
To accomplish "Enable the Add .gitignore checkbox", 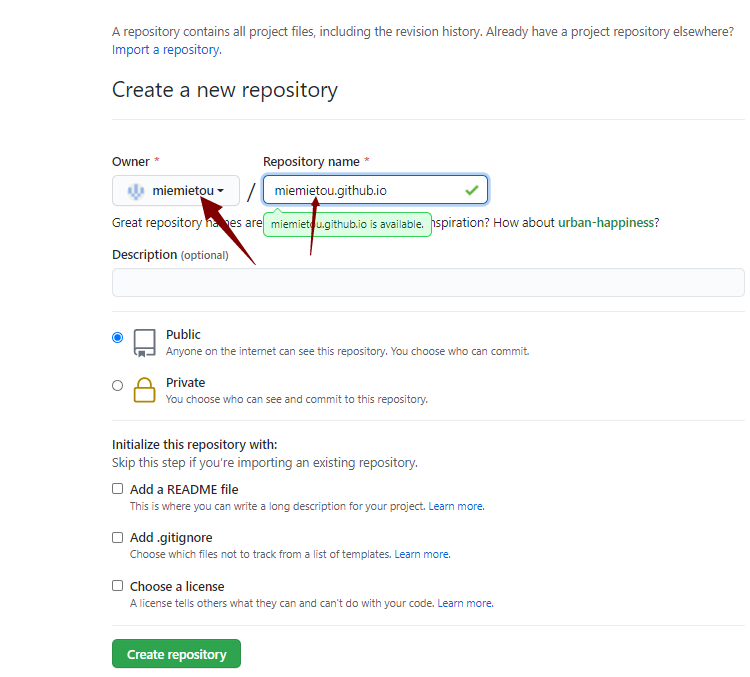I will 117,537.
